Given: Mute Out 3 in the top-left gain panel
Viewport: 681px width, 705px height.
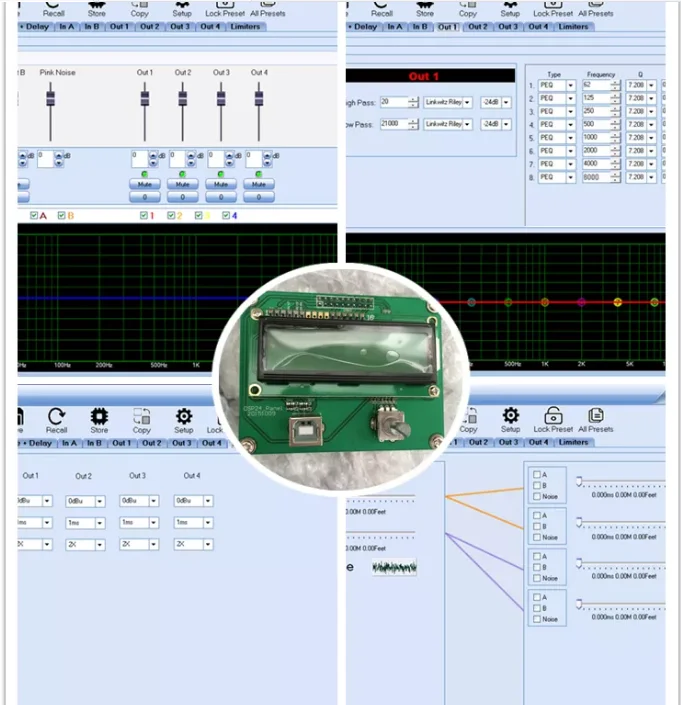Looking at the screenshot, I should tap(221, 184).
